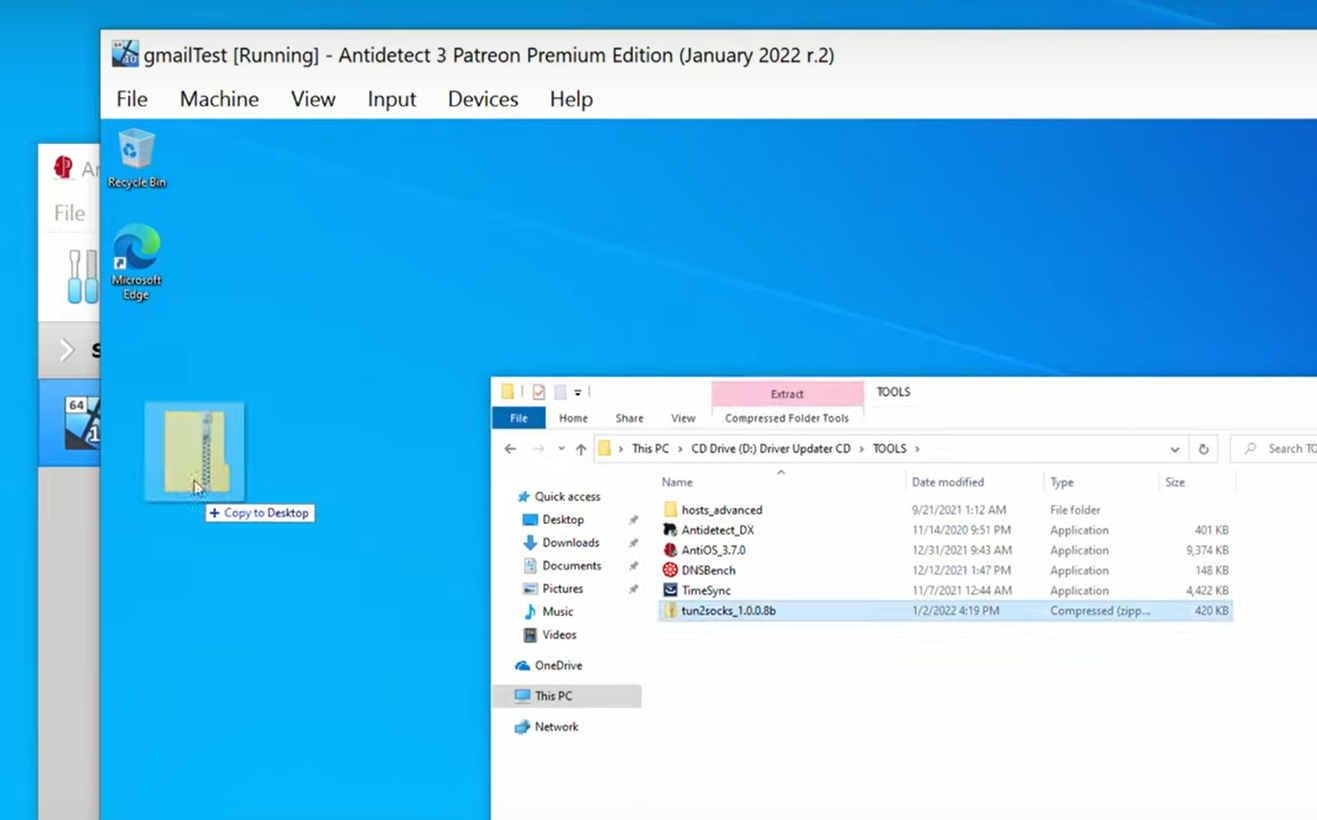Switch to the Explorer View ribbon tab
1317x820 pixels.
click(x=683, y=418)
